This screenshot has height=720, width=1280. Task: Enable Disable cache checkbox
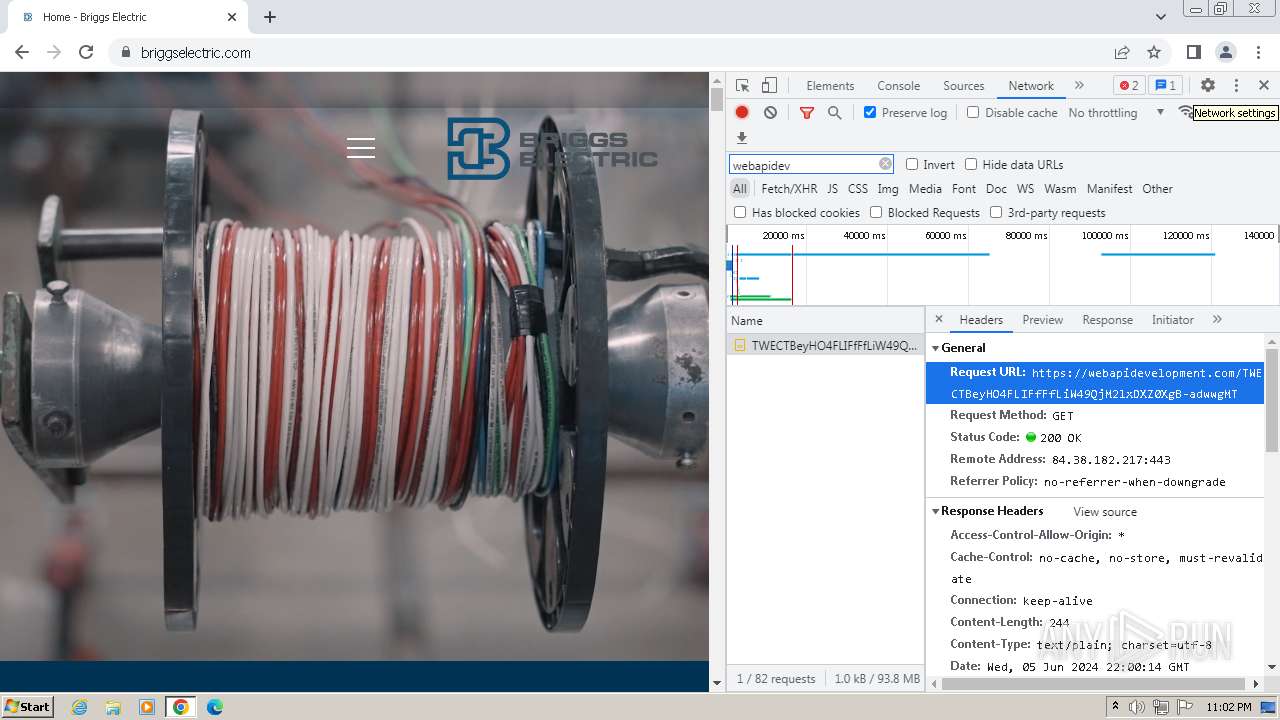(973, 112)
